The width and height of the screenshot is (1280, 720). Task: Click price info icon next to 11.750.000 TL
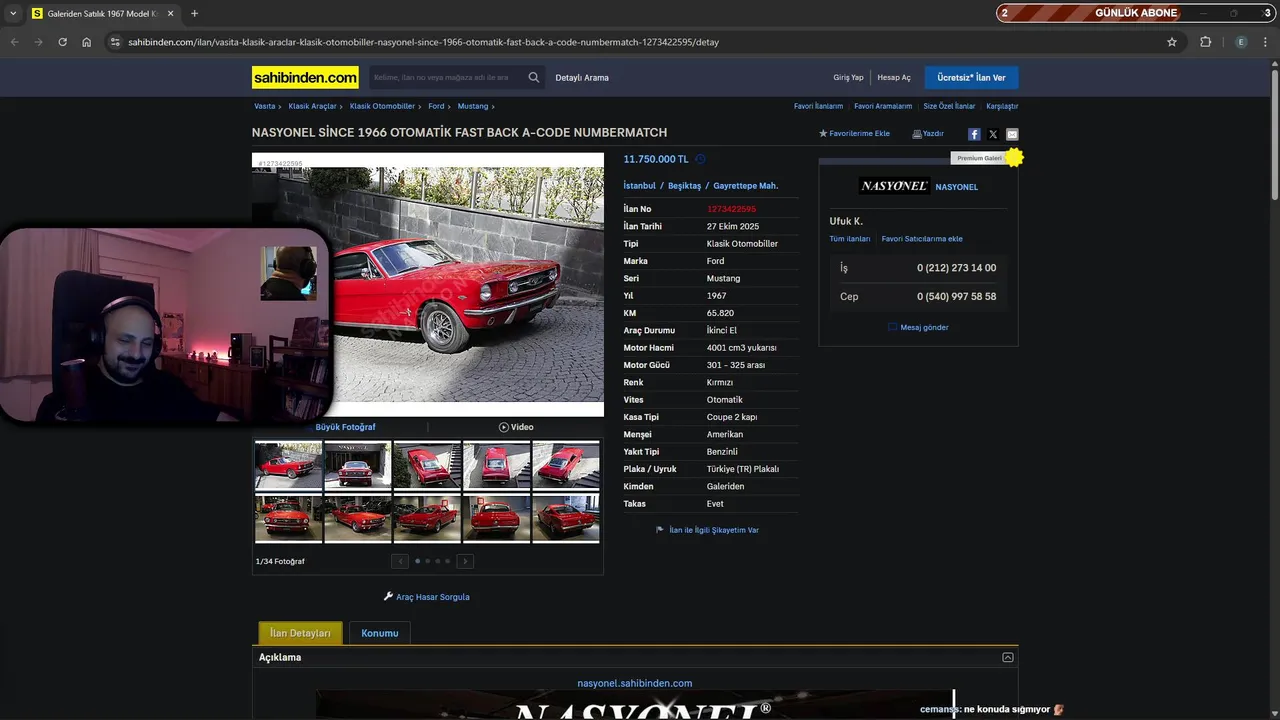coord(700,159)
